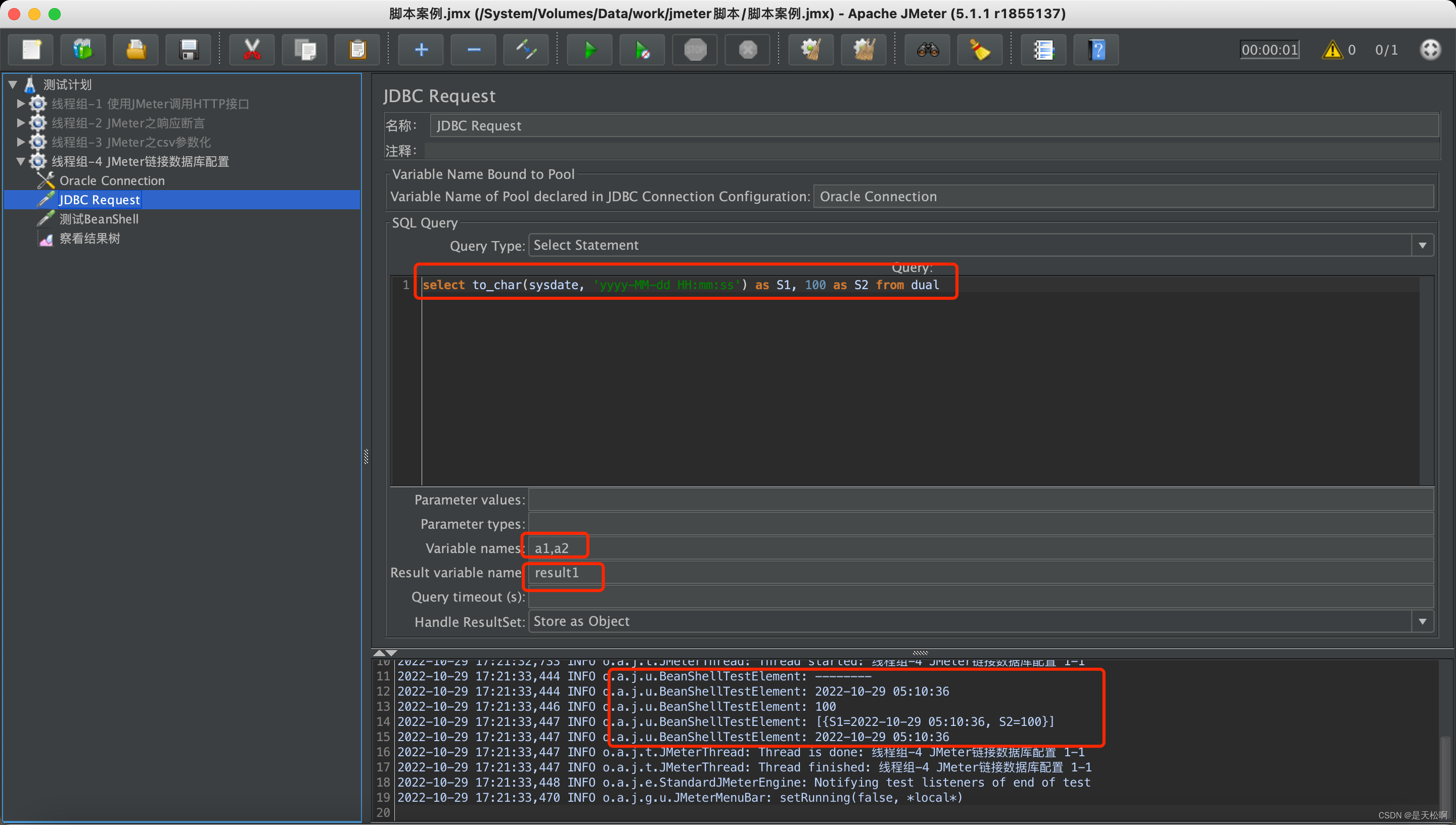Click the Variable names field a1,a2
The height and width of the screenshot is (825, 1456).
tap(981, 548)
